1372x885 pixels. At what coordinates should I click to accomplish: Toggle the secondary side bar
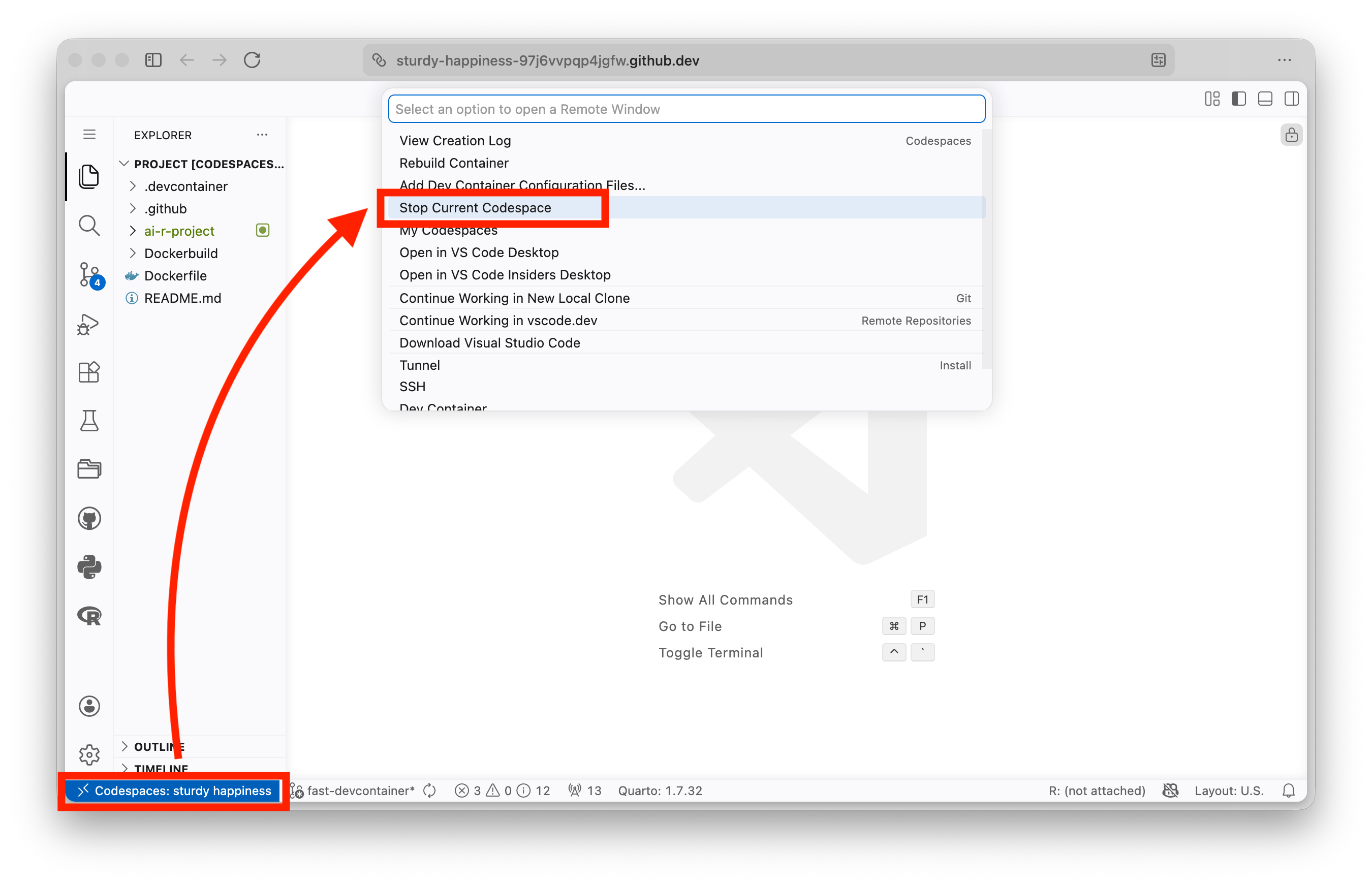click(x=1292, y=99)
